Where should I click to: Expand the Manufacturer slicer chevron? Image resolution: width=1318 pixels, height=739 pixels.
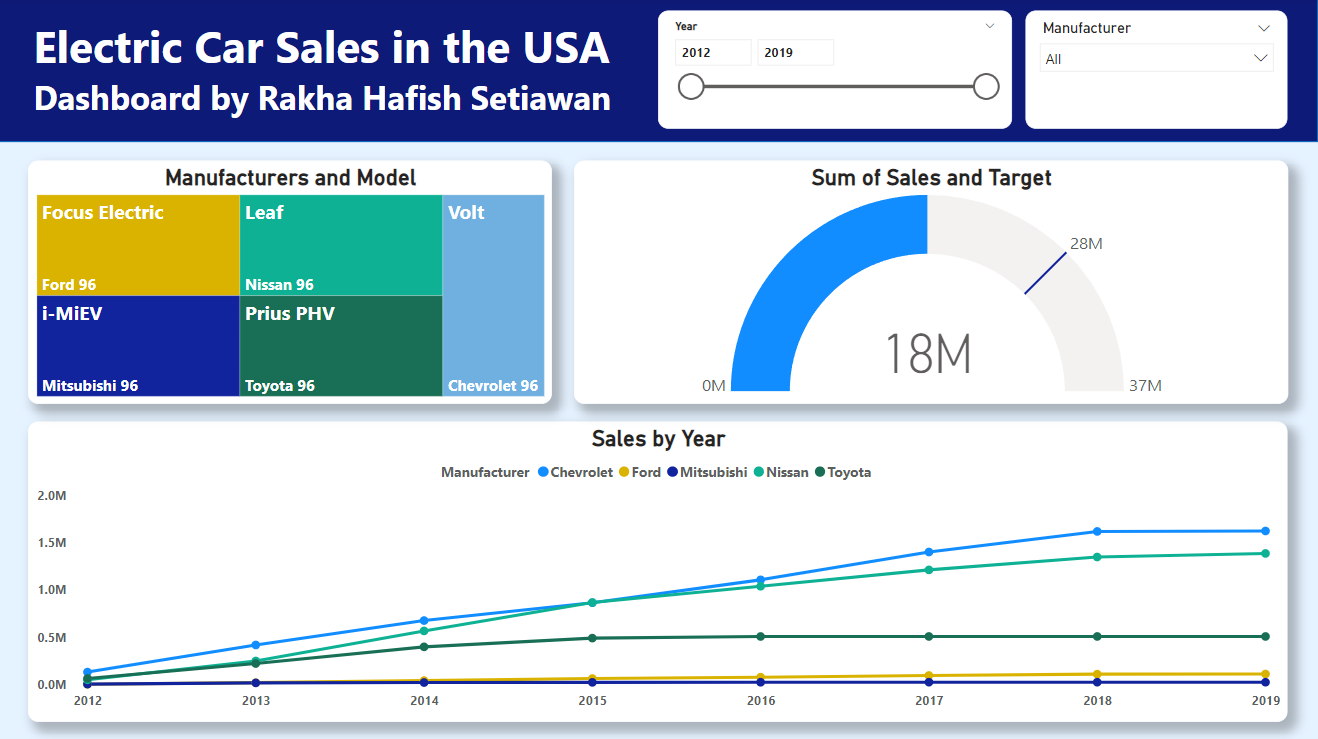(x=1264, y=28)
